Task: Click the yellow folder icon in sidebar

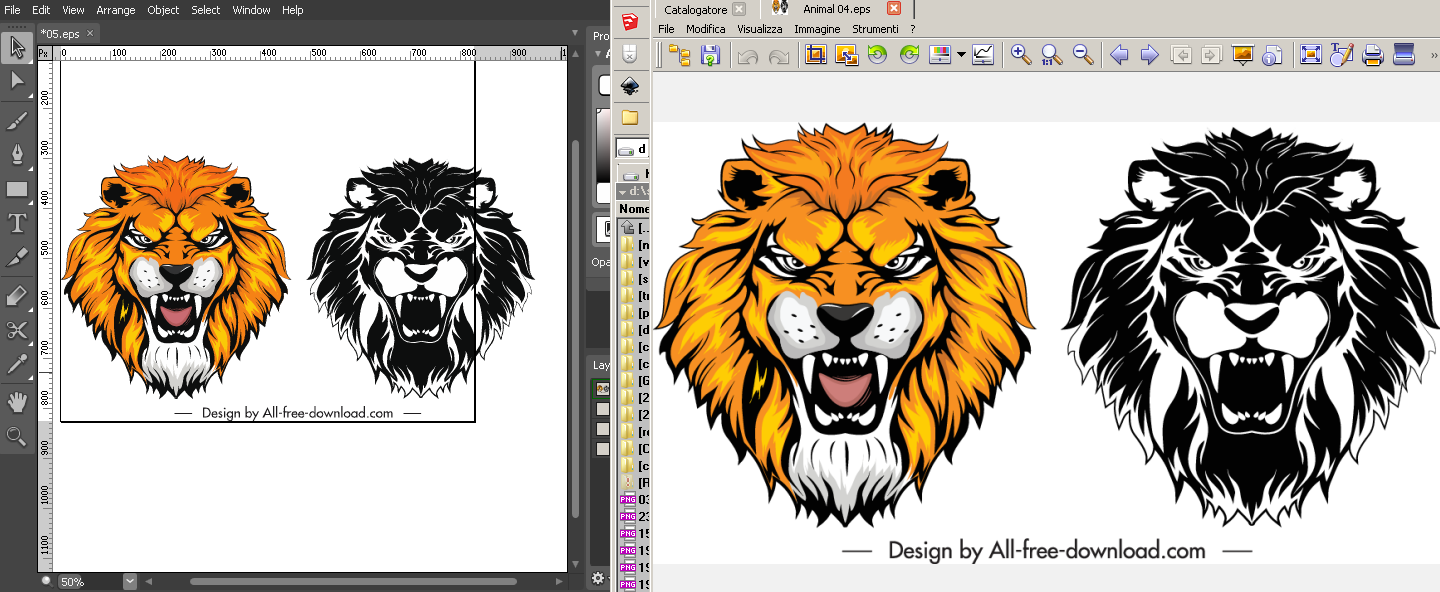Action: click(x=630, y=118)
